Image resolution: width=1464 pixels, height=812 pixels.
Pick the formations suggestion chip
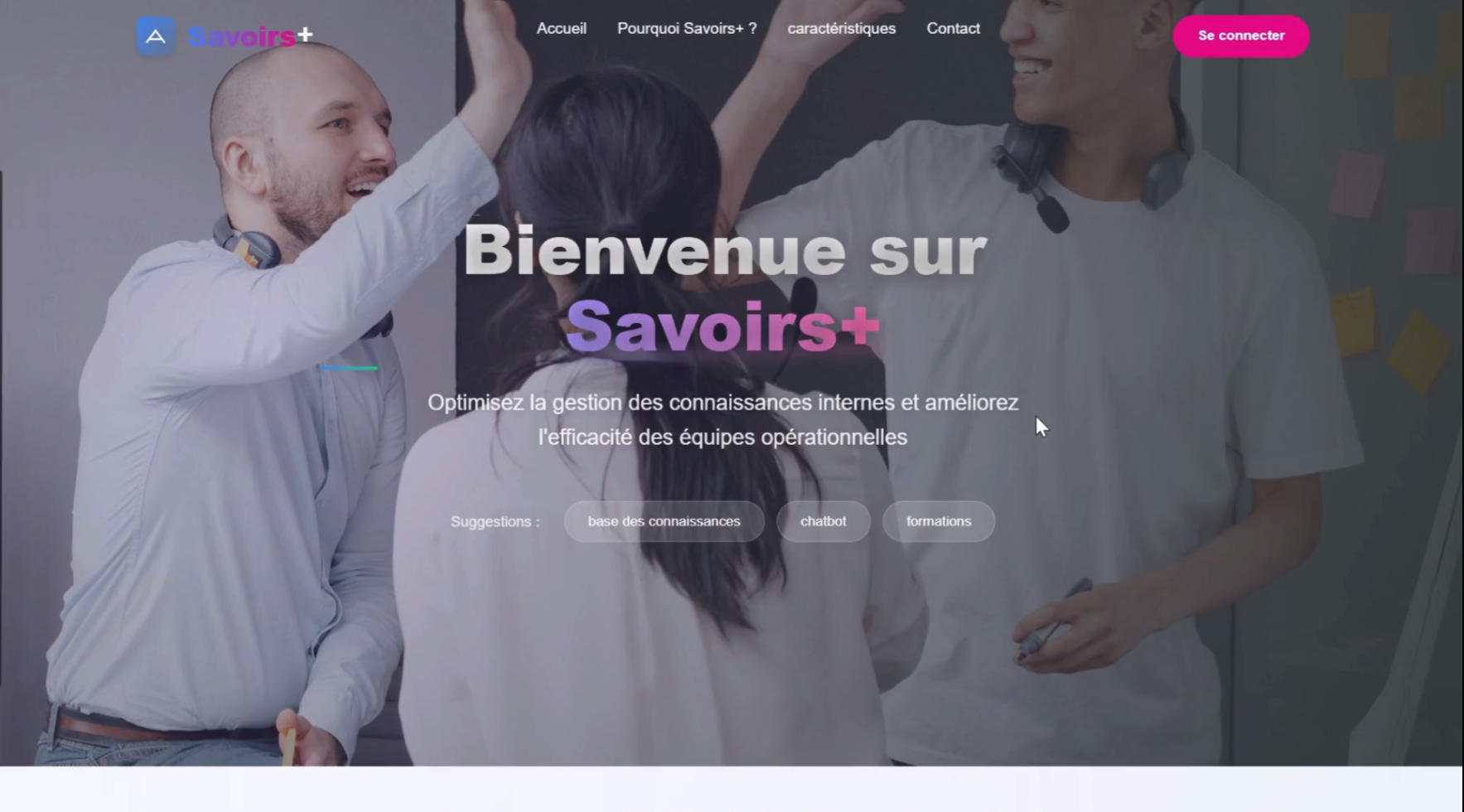point(938,521)
